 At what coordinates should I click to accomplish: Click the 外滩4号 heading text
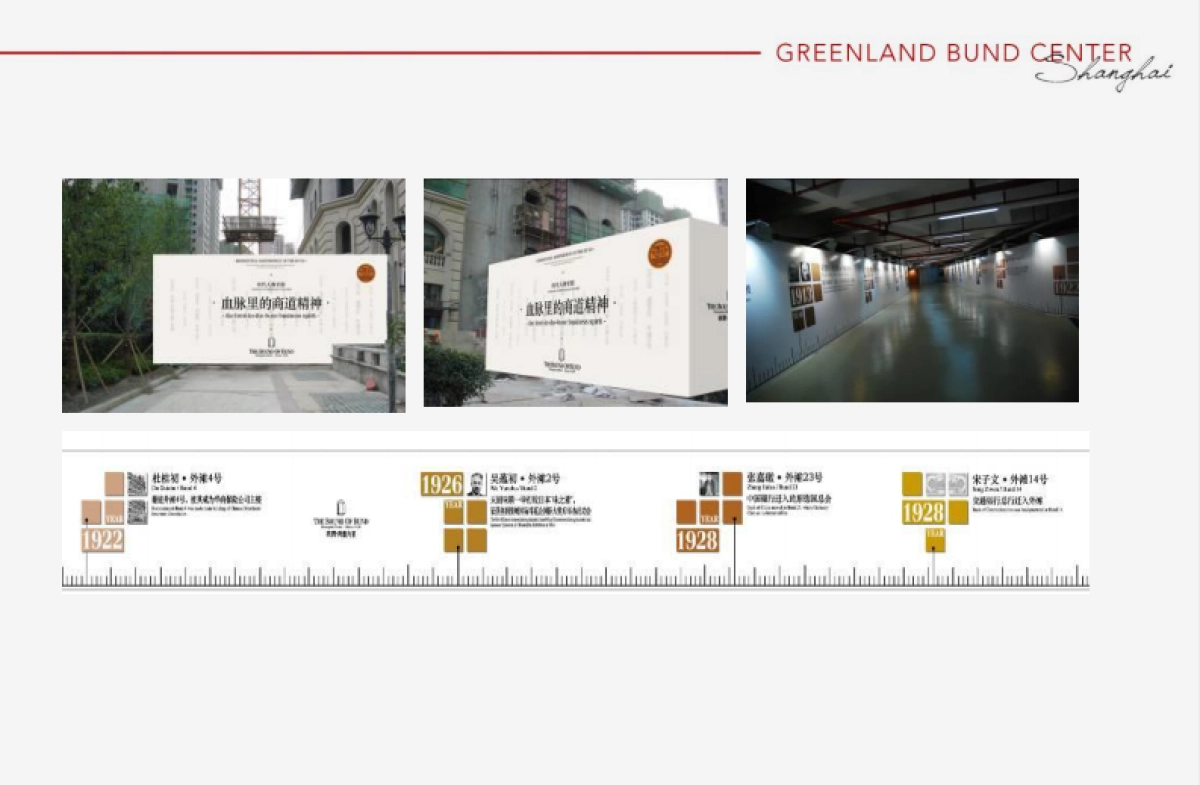[187, 478]
